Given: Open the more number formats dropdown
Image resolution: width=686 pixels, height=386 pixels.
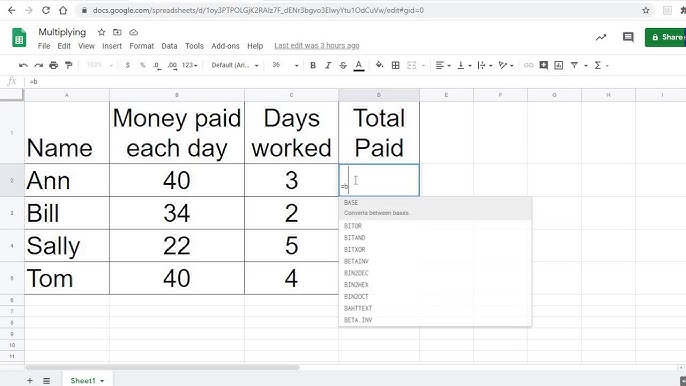Looking at the screenshot, I should 189,65.
